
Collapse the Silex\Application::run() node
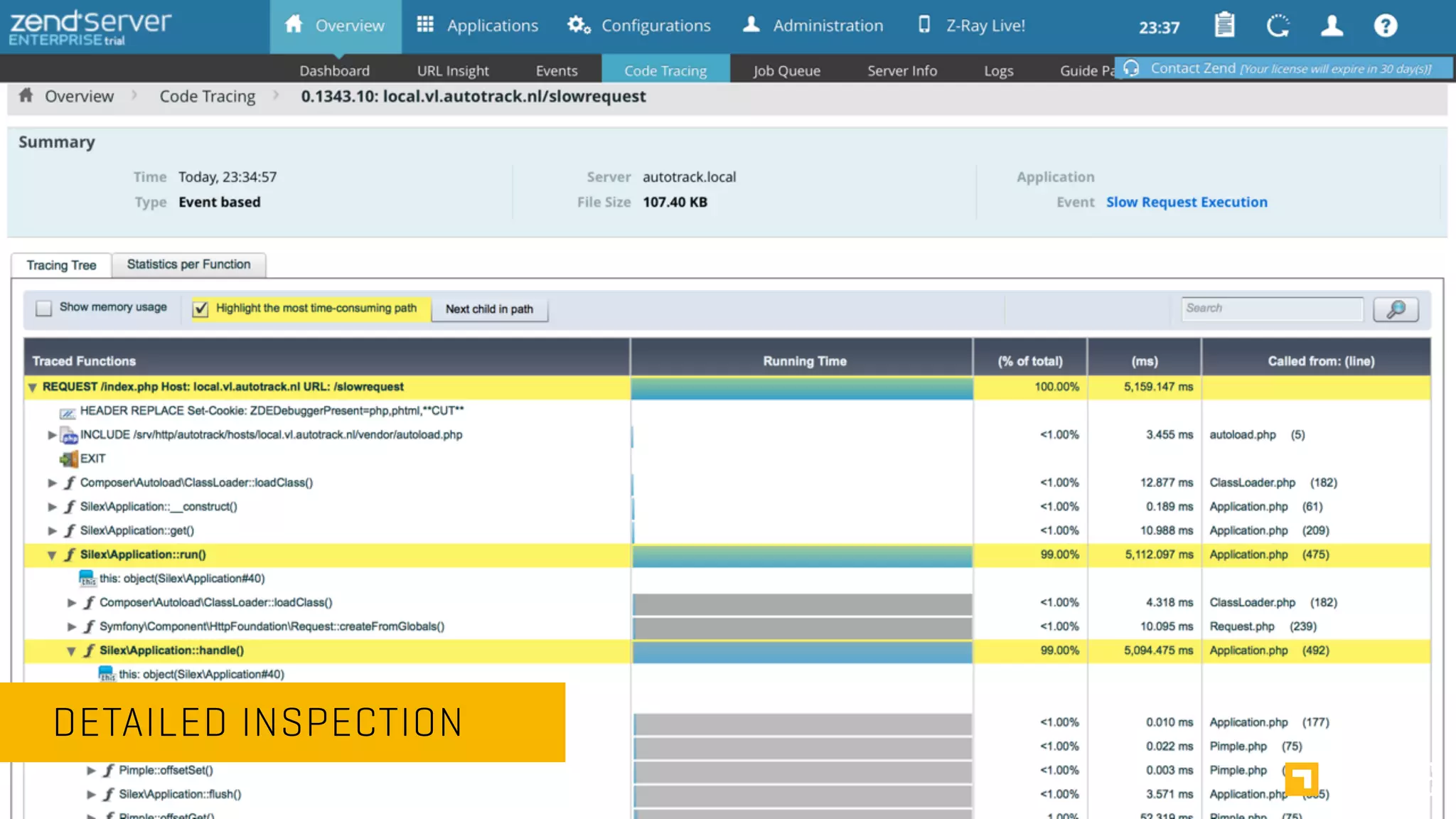[52, 555]
